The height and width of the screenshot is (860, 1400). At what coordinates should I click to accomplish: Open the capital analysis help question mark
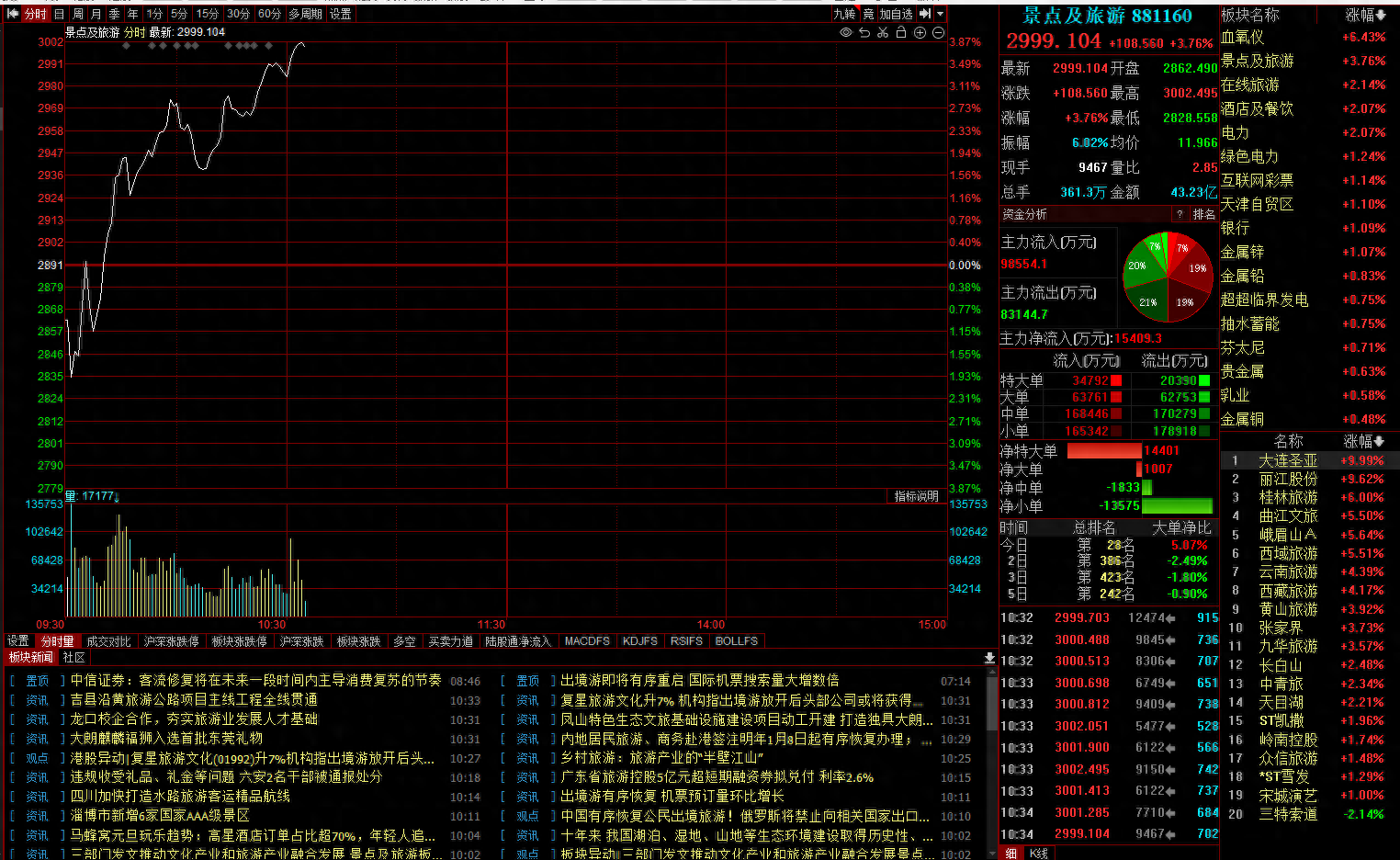(1180, 214)
